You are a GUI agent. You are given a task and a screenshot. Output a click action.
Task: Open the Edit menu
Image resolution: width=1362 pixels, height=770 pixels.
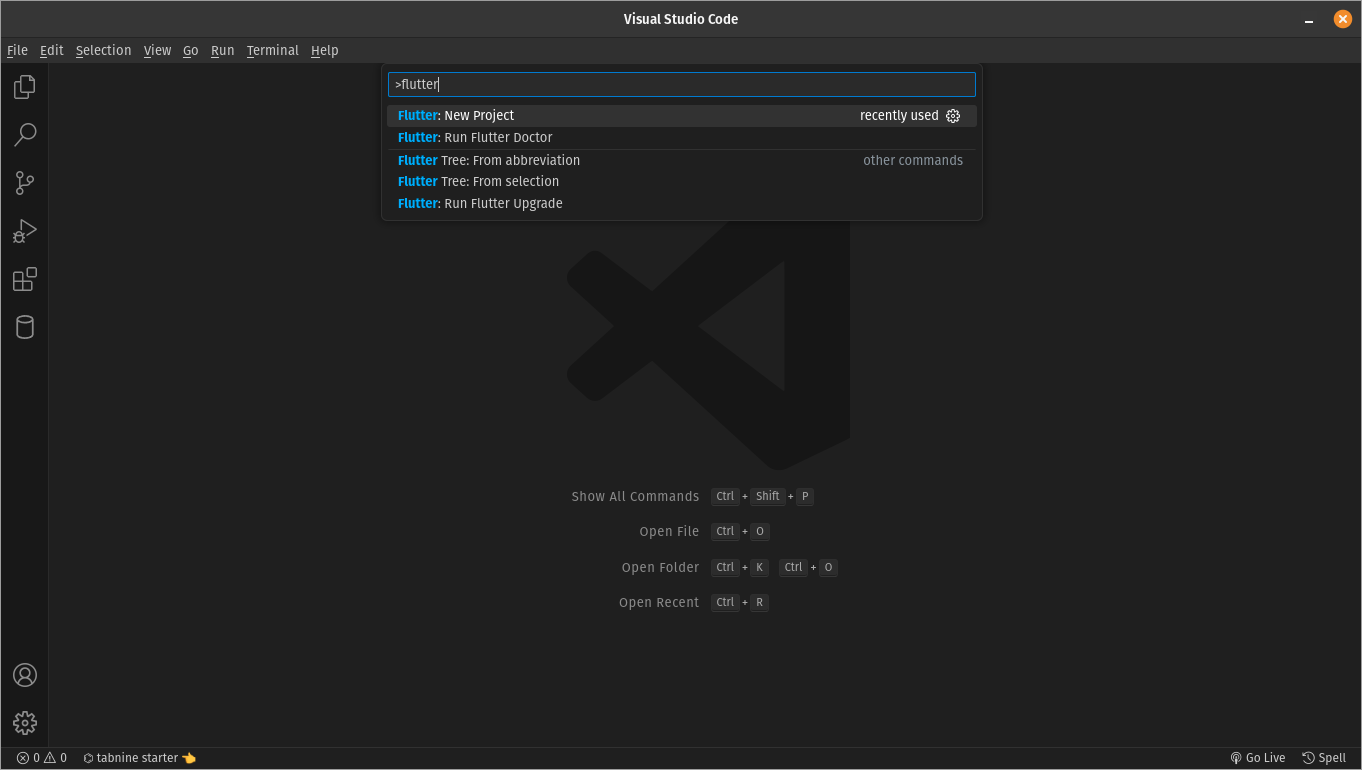point(51,50)
